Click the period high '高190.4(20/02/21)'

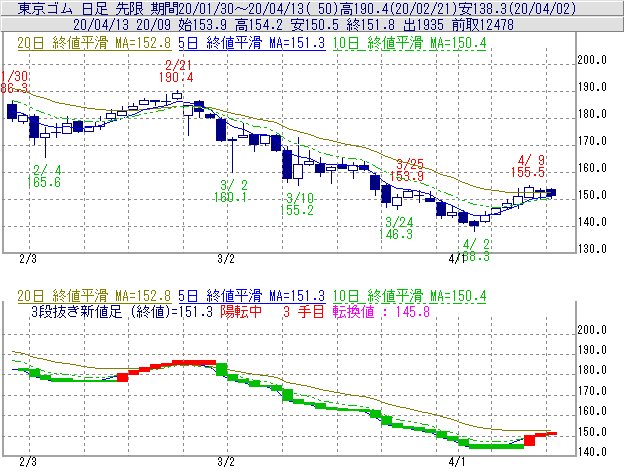tap(398, 8)
